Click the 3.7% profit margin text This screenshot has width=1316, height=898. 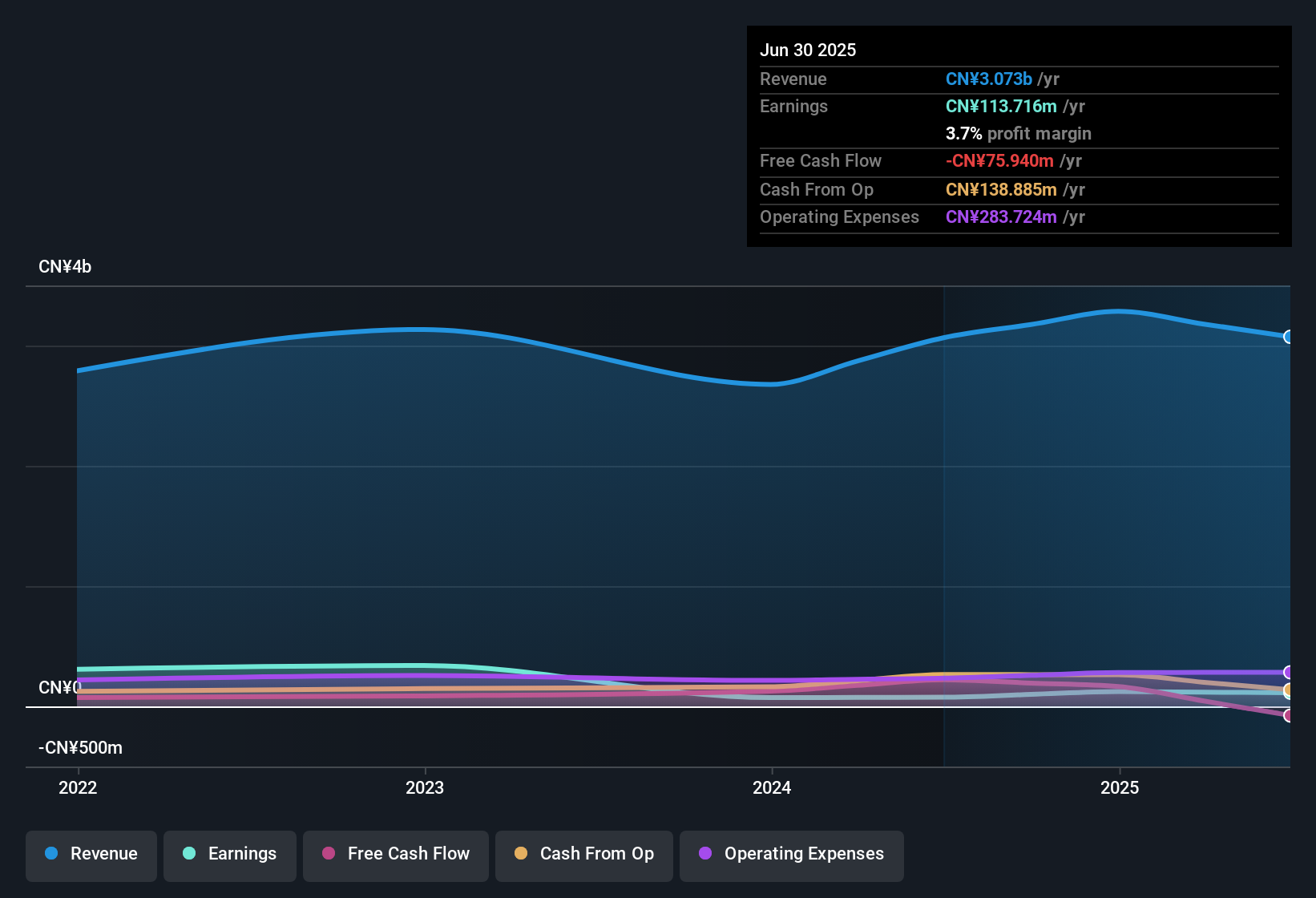[x=1018, y=133]
